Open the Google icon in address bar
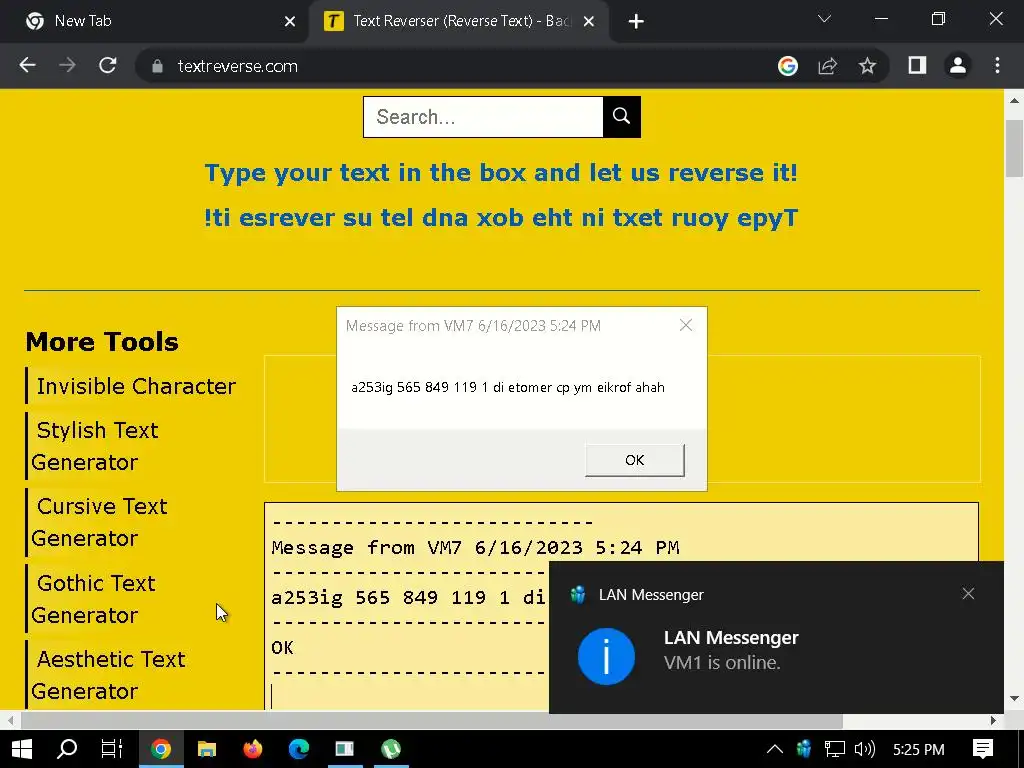1024x768 pixels. click(788, 65)
